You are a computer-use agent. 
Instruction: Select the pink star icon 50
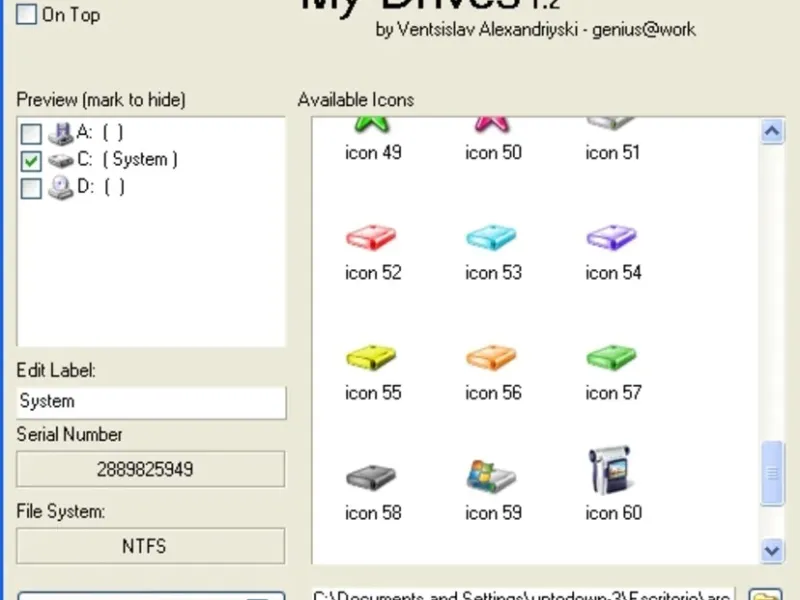[x=492, y=124]
